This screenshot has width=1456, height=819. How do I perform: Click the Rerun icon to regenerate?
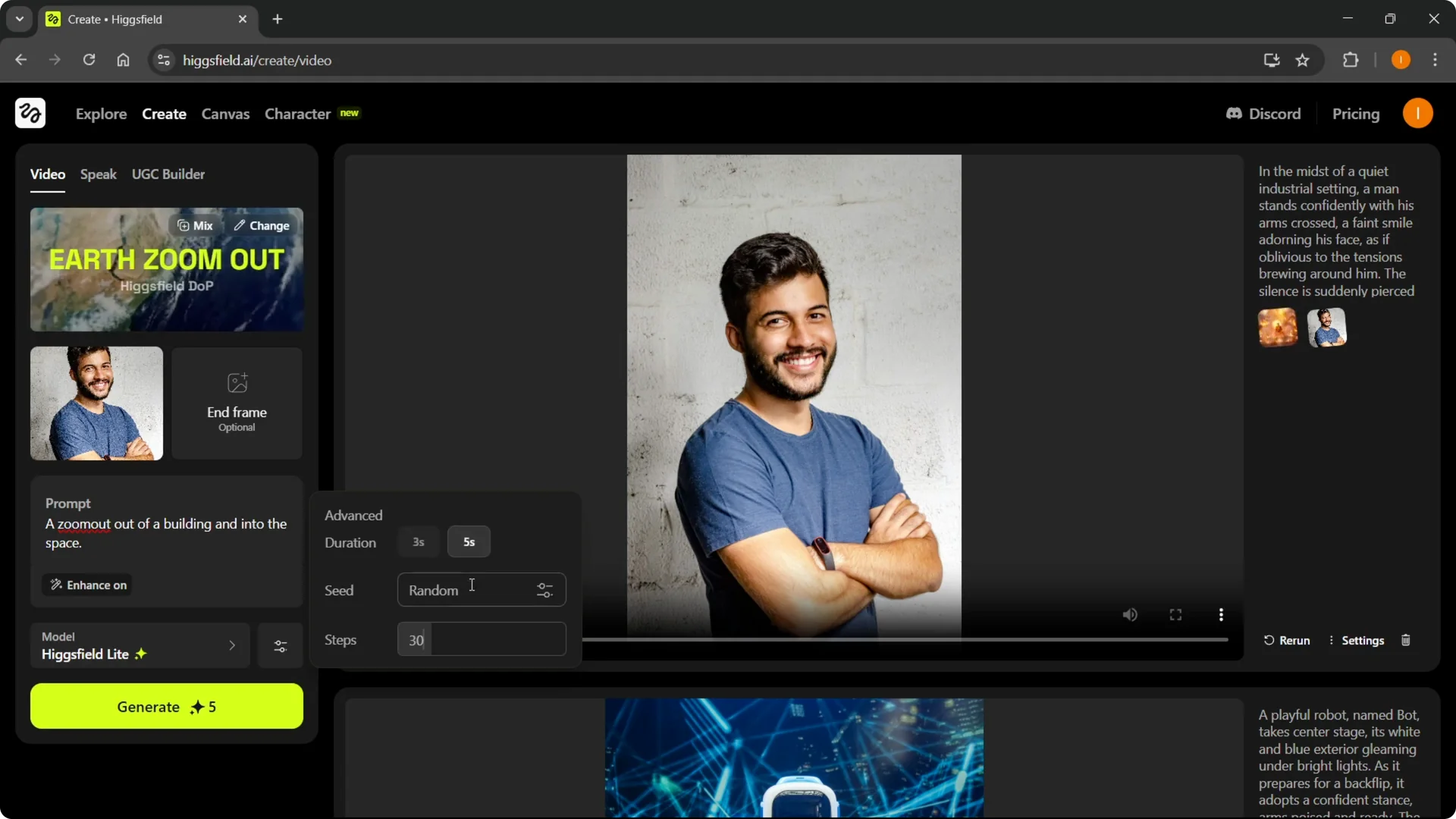point(1271,640)
